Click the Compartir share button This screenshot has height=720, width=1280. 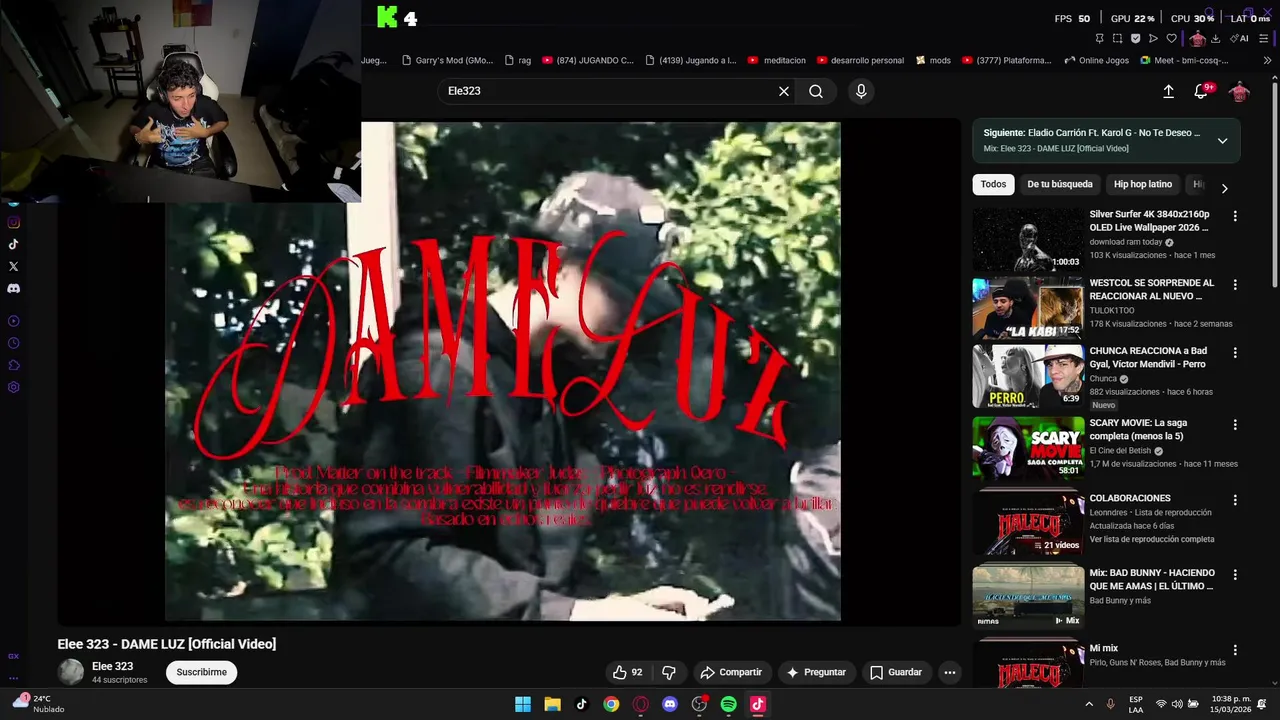click(x=731, y=672)
